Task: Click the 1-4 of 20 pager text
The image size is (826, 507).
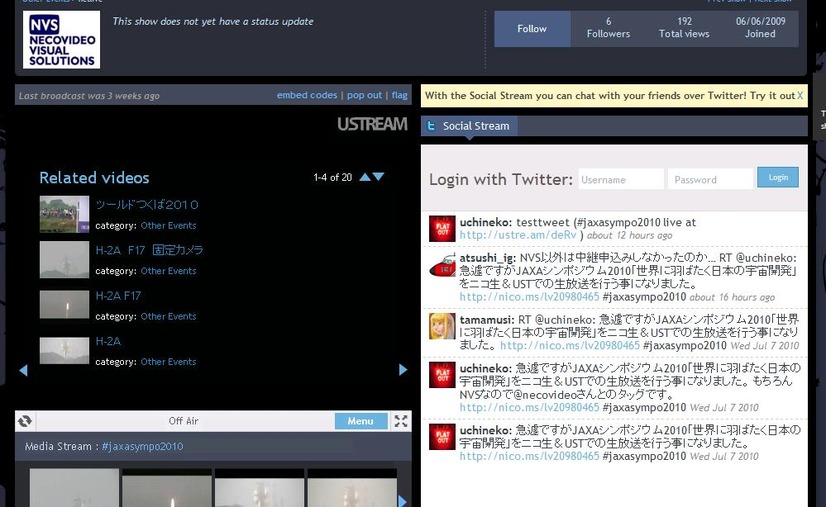Action: pos(332,178)
